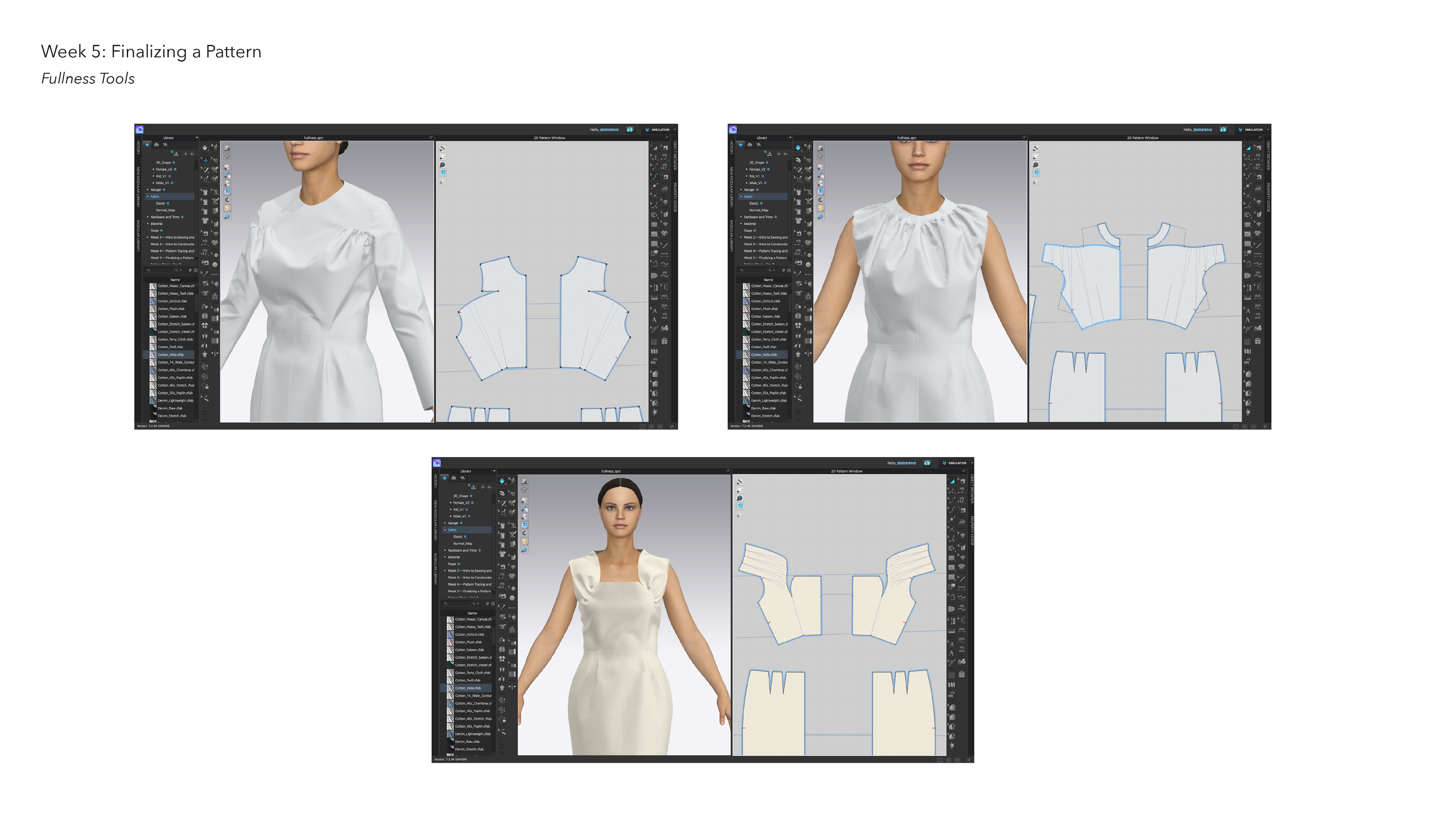Click Simulate arrow icon in top-left screenshot toolbar
The width and height of the screenshot is (1456, 819).
tap(205, 147)
